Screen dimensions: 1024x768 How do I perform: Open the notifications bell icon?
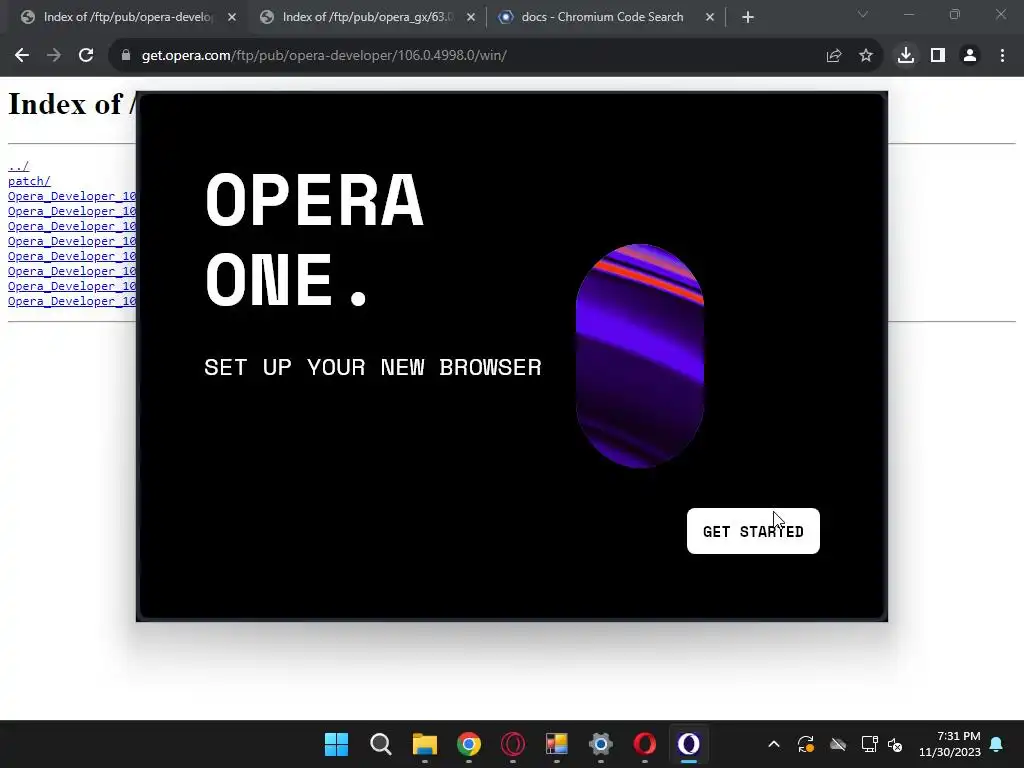point(997,744)
